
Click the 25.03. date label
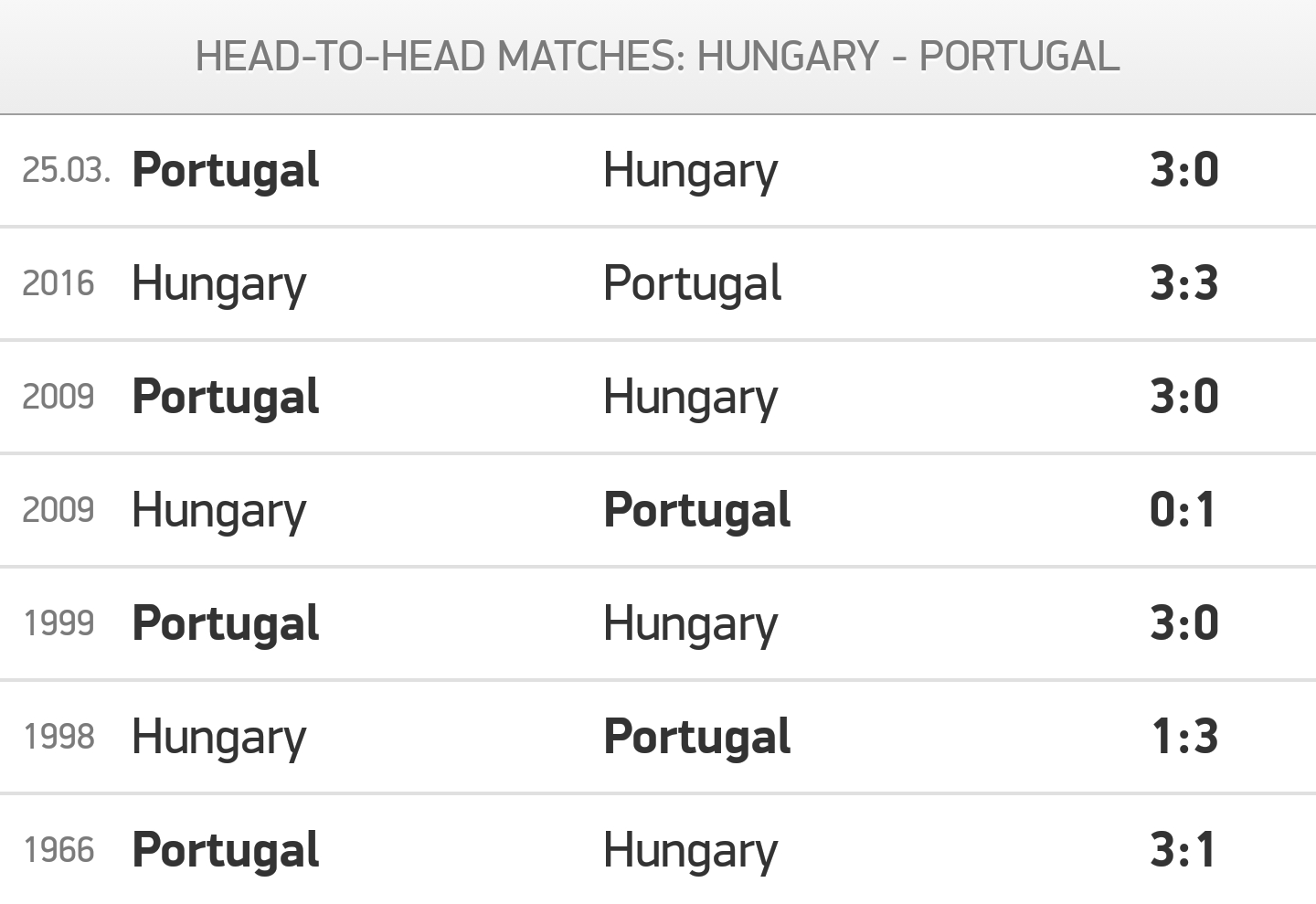click(66, 171)
